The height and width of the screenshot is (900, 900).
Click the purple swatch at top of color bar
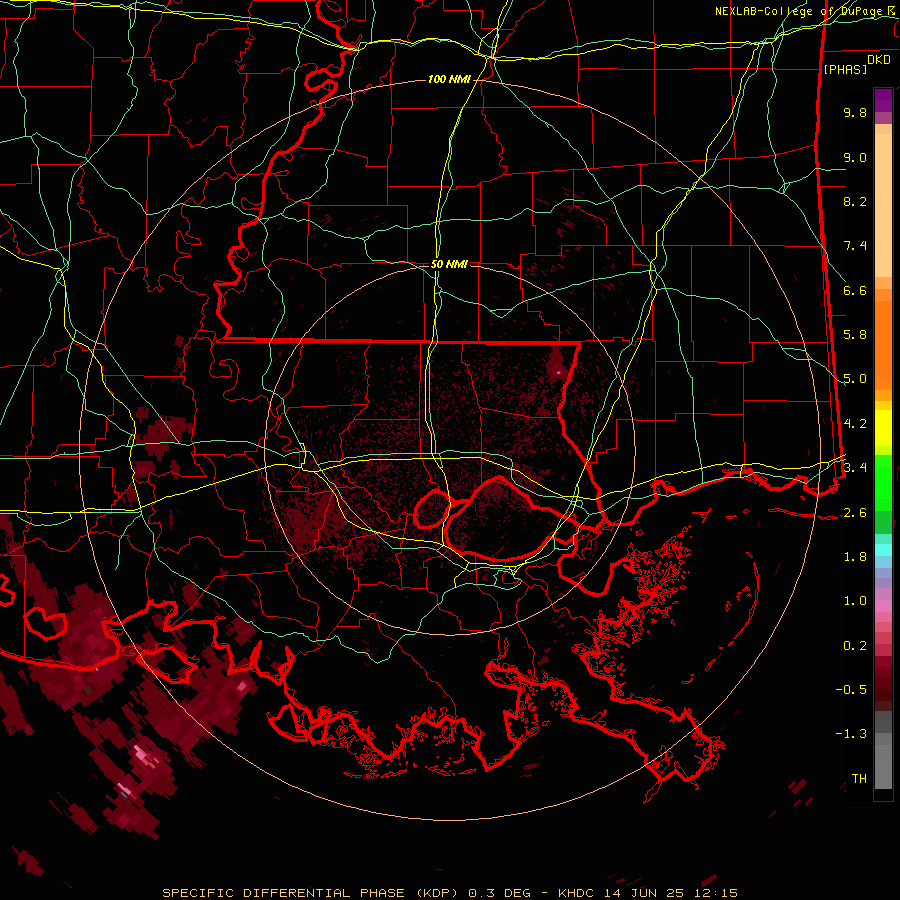(883, 100)
